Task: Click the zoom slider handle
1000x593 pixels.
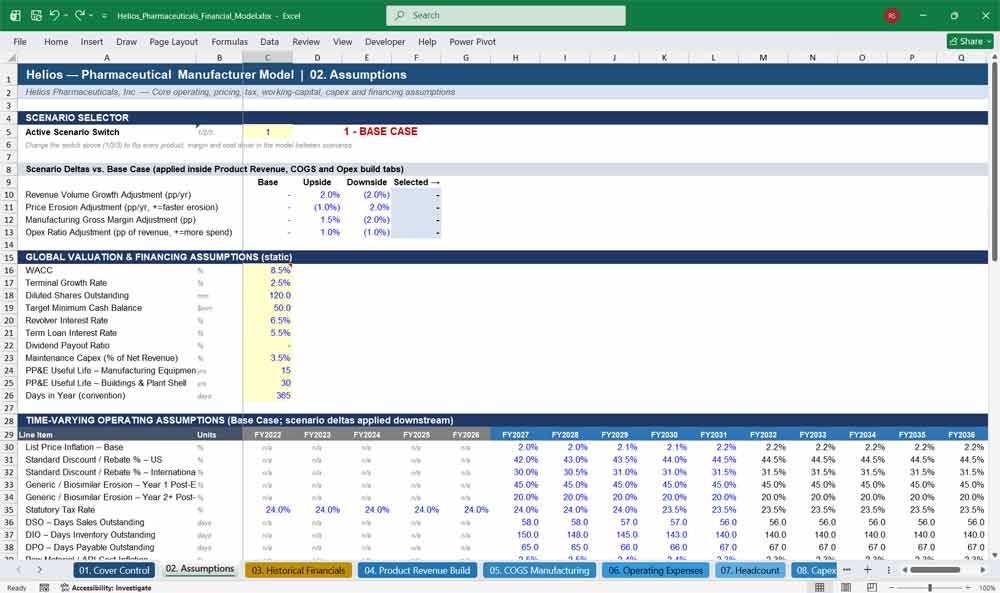Action: click(930, 587)
